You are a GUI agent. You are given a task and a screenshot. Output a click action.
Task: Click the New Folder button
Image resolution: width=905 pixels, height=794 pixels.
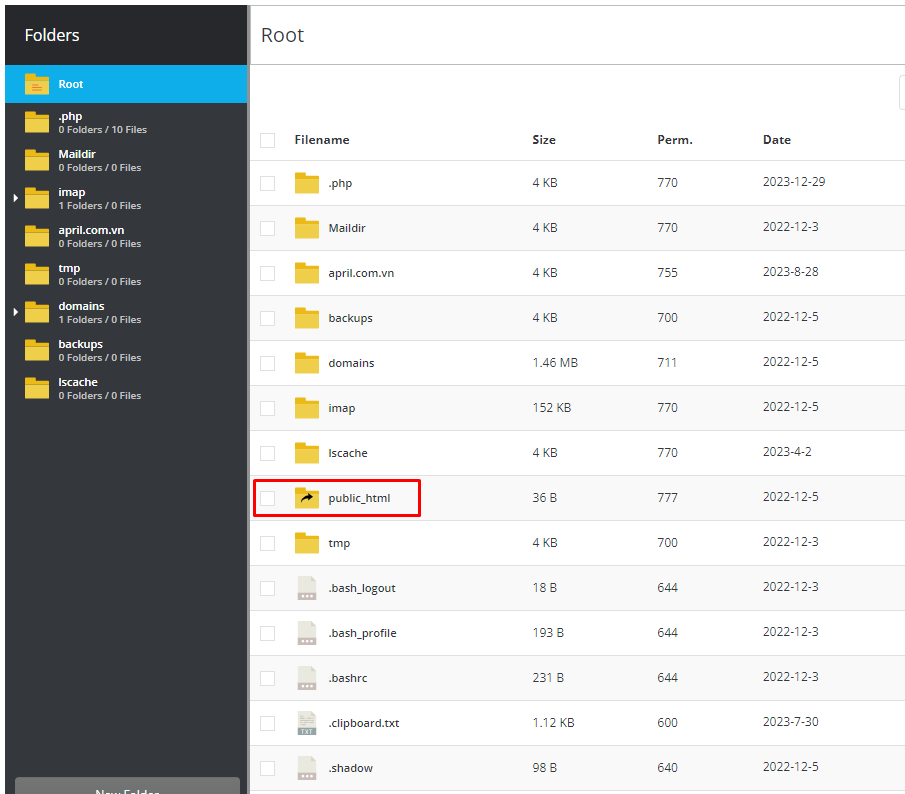(x=127, y=787)
